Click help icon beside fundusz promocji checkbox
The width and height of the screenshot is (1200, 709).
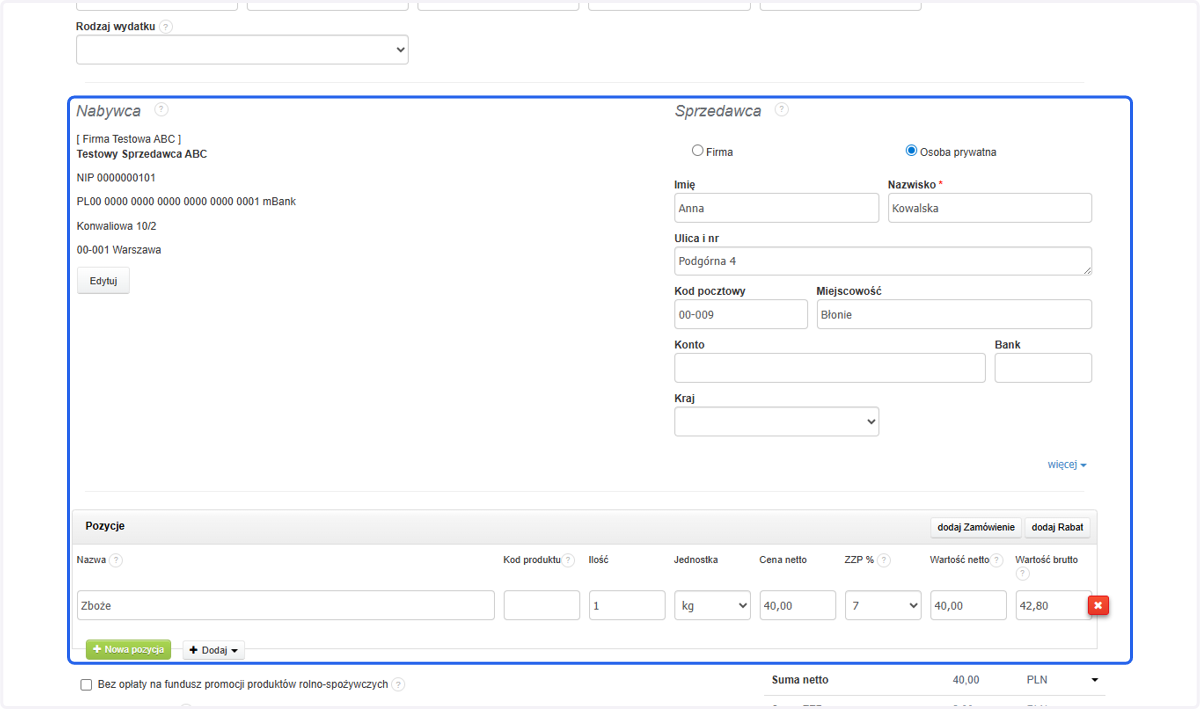[398, 685]
